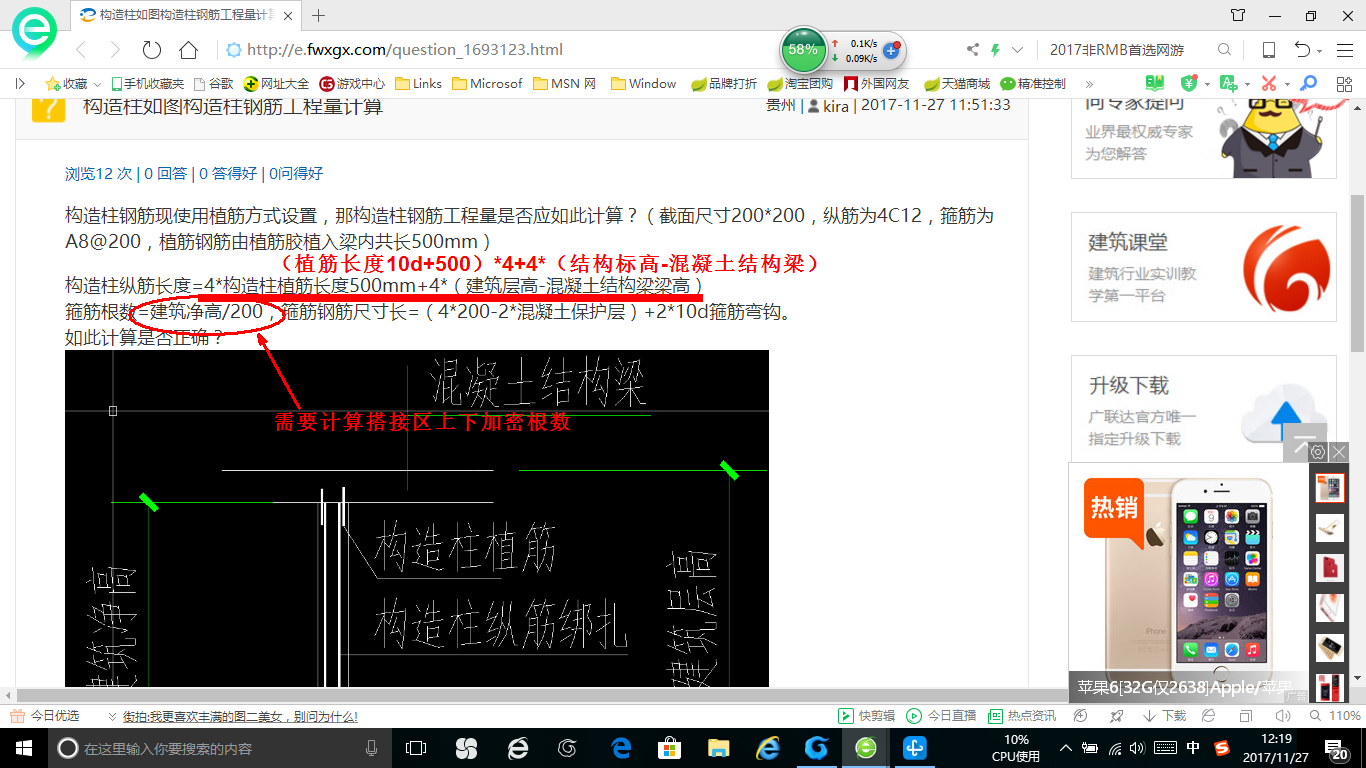Click green book reader extension icon
This screenshot has width=1366, height=768.
click(1156, 83)
